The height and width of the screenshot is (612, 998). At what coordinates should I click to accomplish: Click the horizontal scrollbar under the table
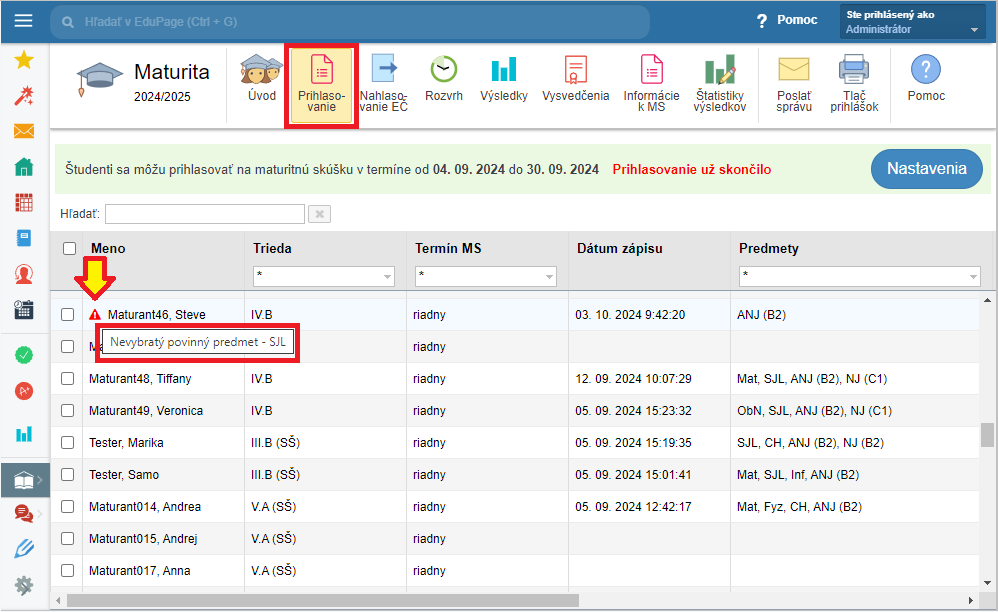(323, 601)
